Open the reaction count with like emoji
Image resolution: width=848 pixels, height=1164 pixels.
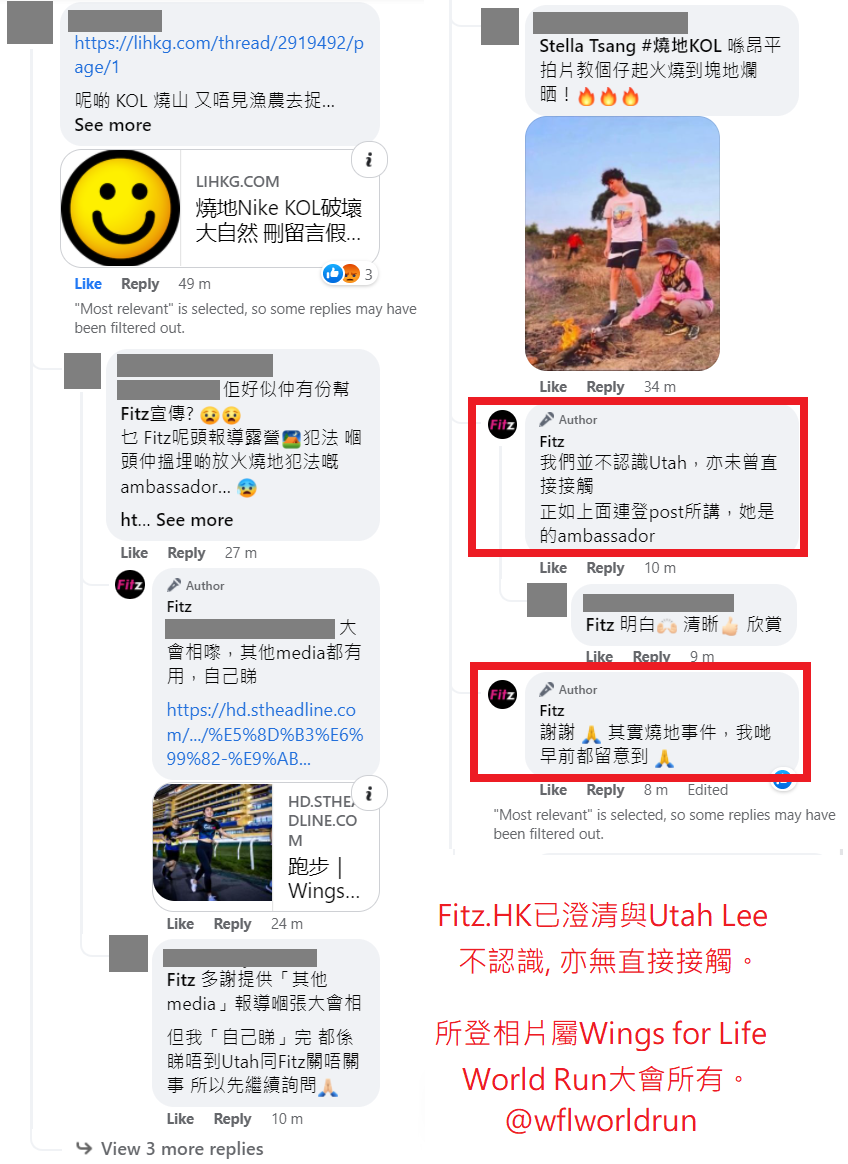coord(349,274)
